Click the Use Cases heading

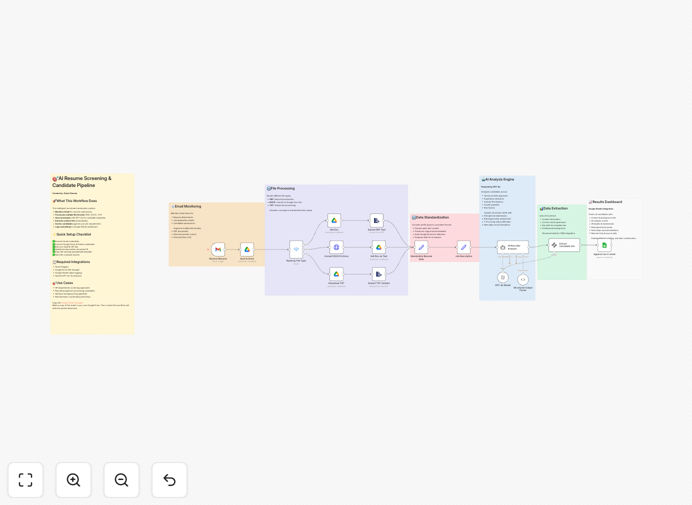pos(63,283)
